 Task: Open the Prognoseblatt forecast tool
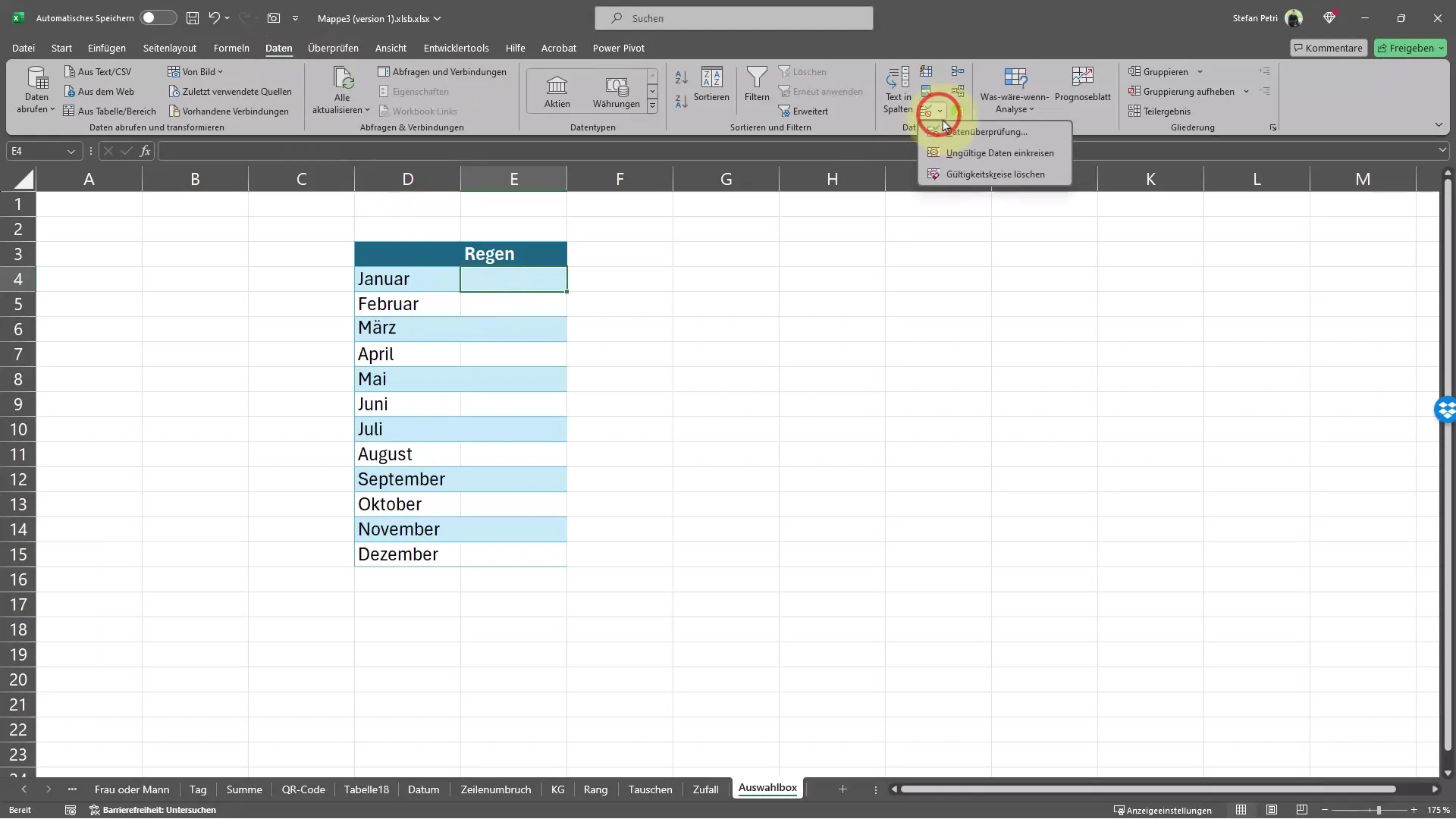click(x=1082, y=83)
